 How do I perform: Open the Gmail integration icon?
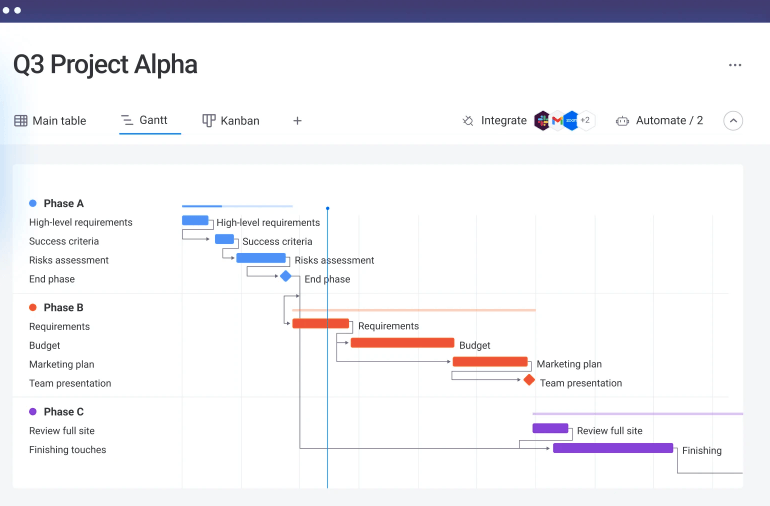(557, 120)
